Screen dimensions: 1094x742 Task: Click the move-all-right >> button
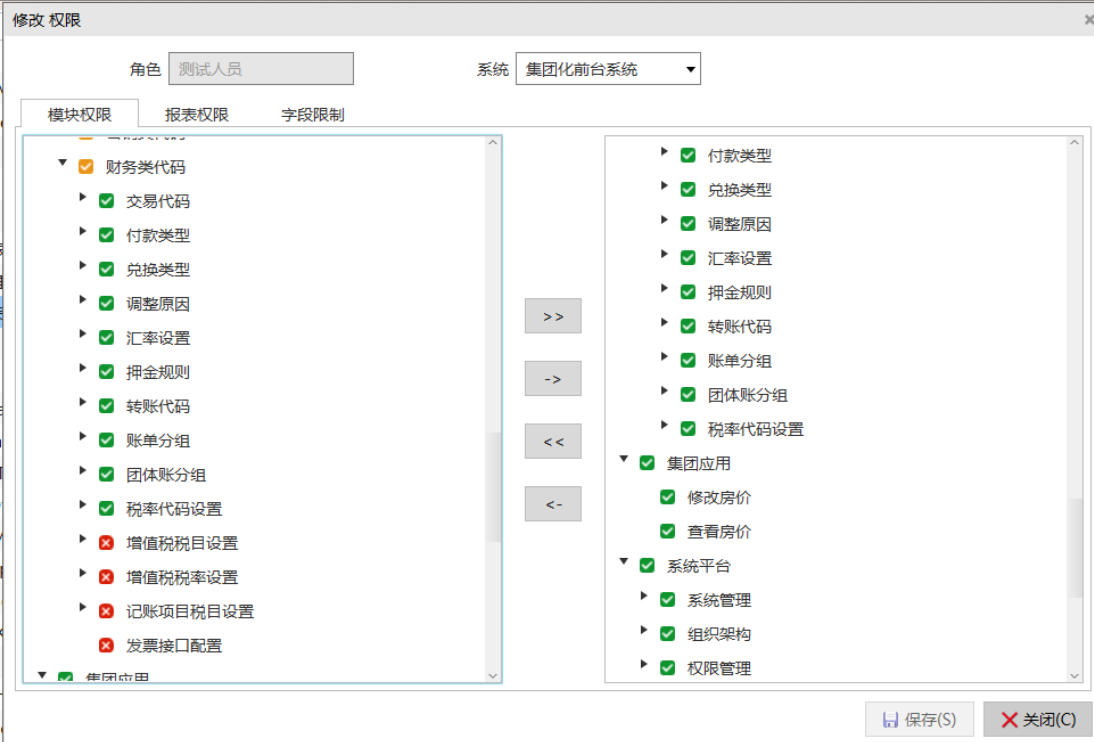552,316
